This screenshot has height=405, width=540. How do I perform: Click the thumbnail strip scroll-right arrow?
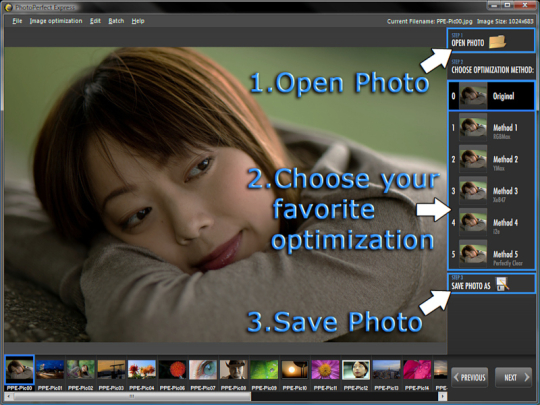443,397
